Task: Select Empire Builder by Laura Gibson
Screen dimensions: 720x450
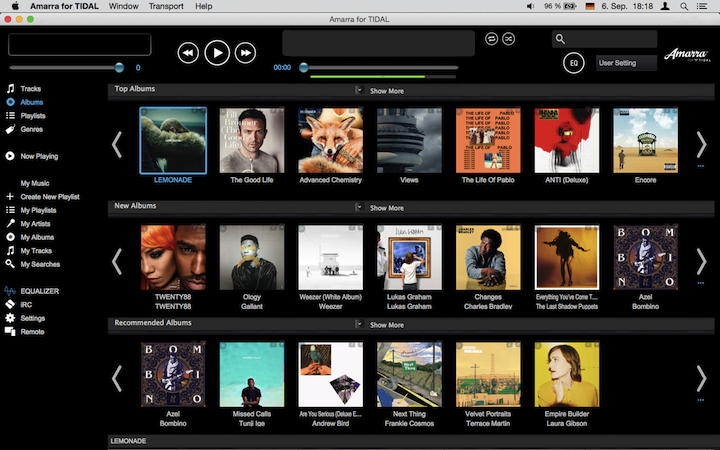Action: point(567,374)
